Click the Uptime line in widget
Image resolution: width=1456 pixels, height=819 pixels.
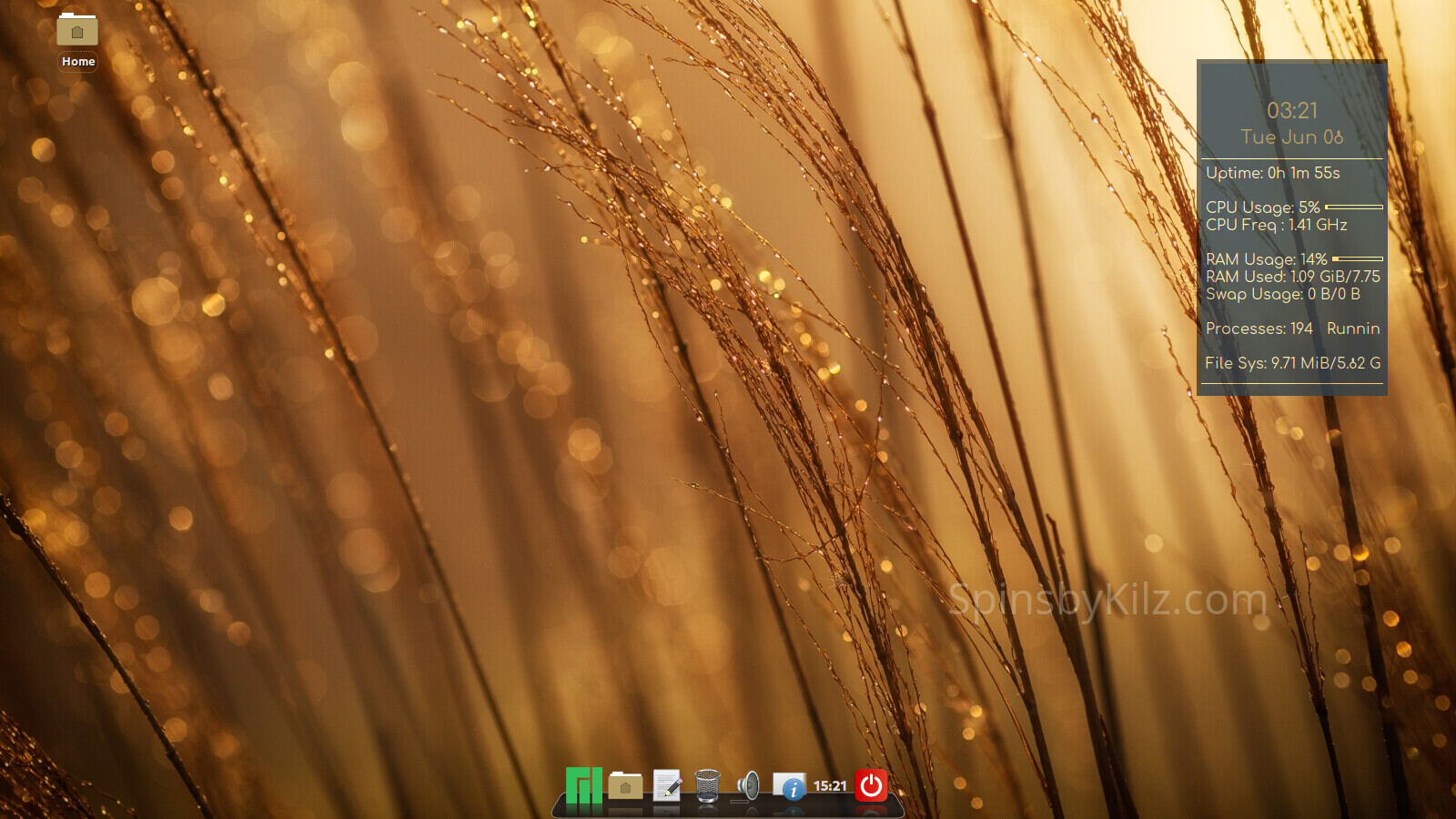(x=1272, y=173)
